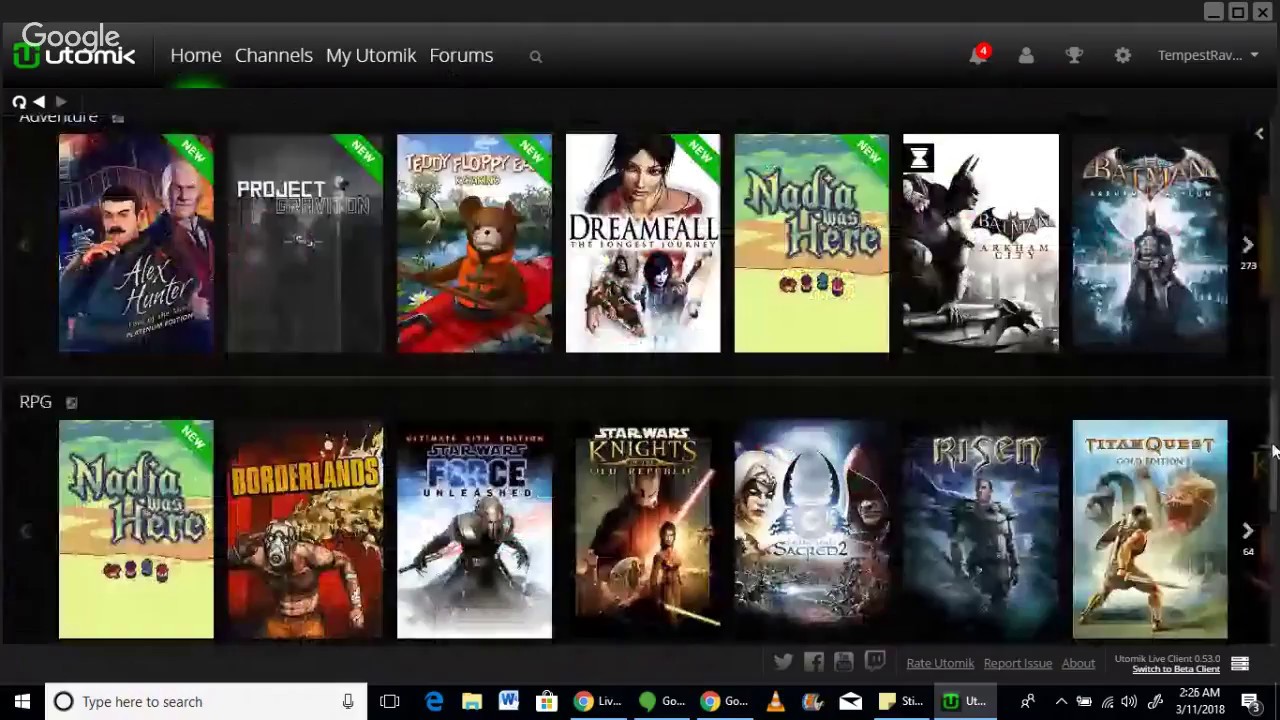1280x720 pixels.
Task: Select the Project Graviton game cover
Action: coord(305,243)
